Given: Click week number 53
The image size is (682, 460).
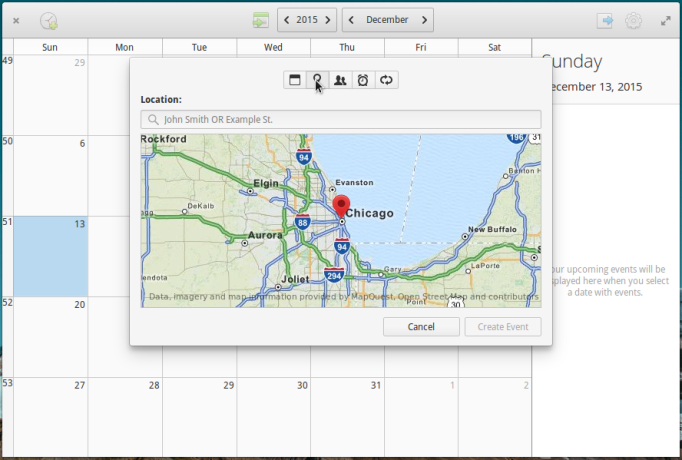Looking at the screenshot, I should point(7,383).
